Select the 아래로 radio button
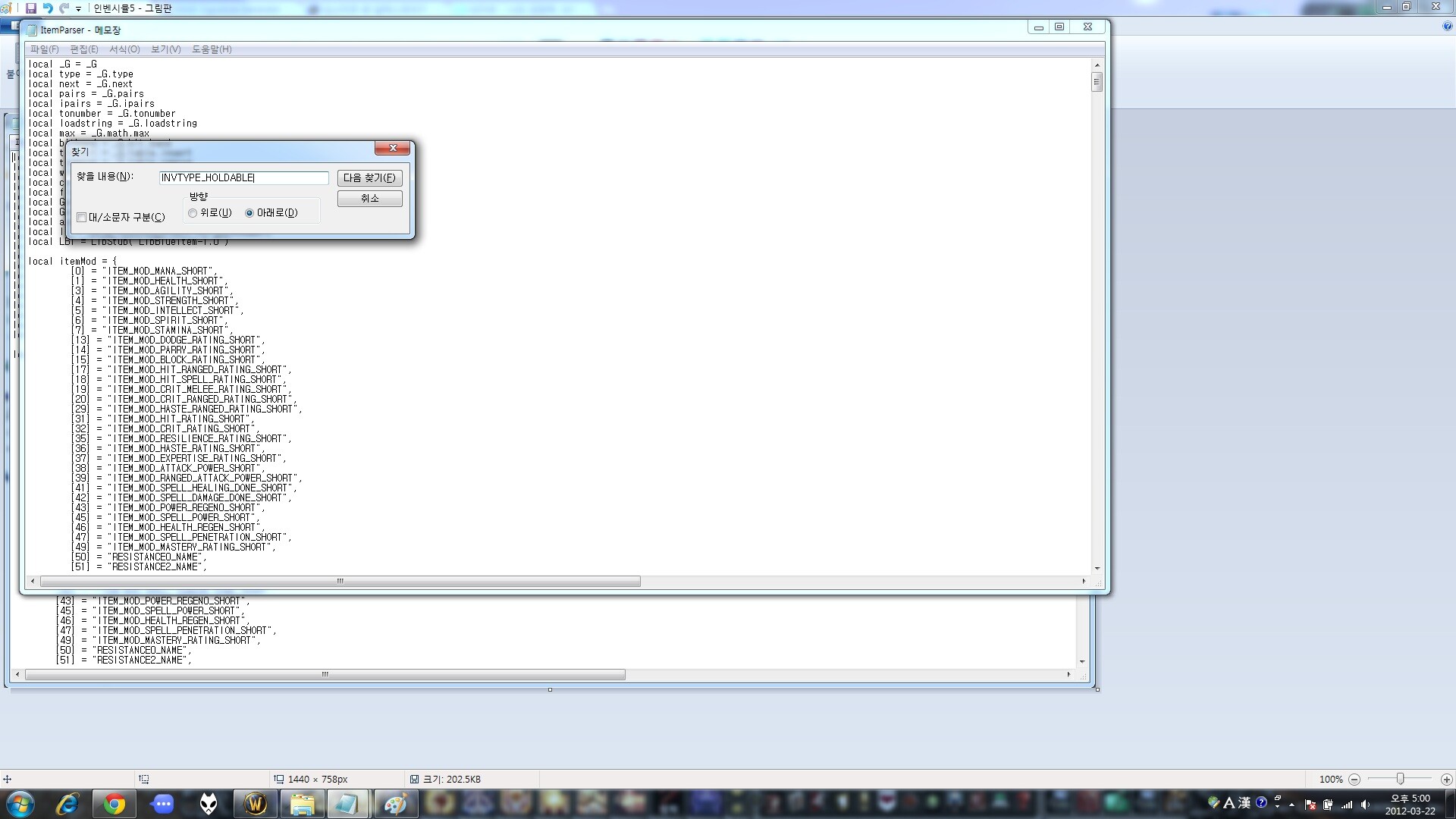The image size is (1456, 819). 250,212
